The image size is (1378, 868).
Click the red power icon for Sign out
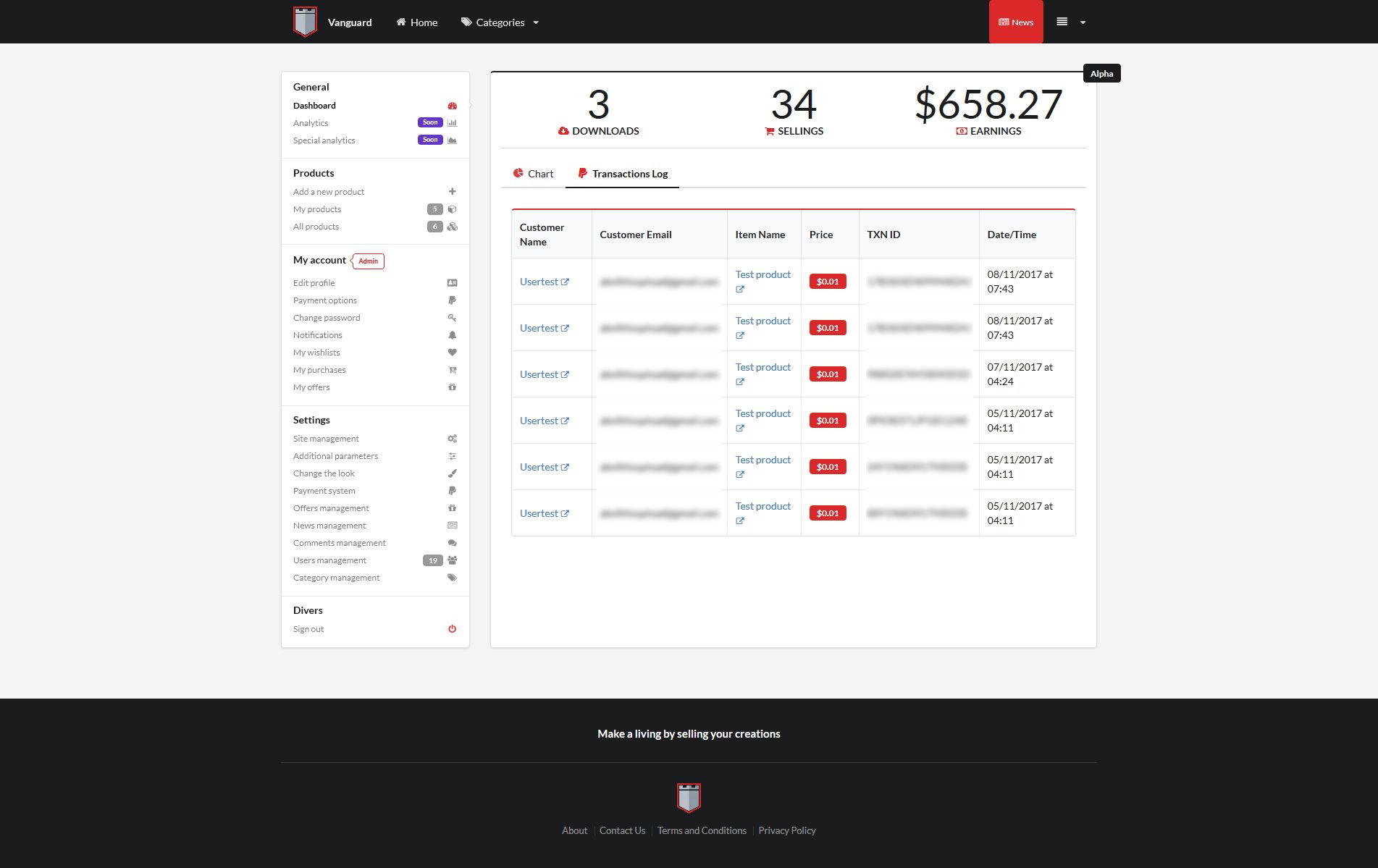(452, 629)
